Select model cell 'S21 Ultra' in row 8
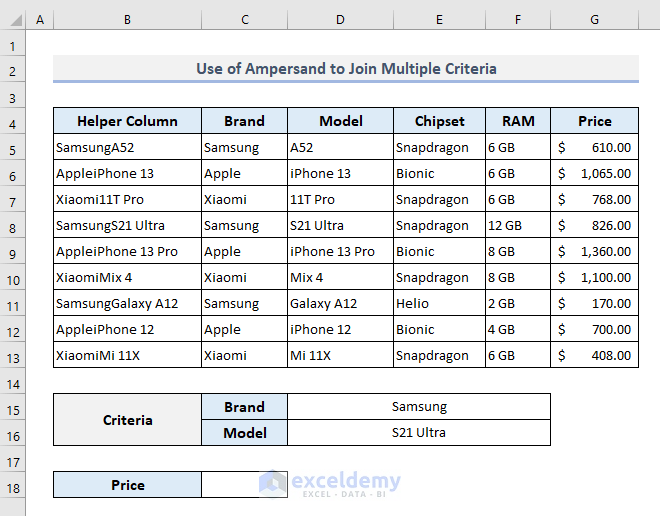660x516 pixels. pyautogui.click(x=340, y=226)
